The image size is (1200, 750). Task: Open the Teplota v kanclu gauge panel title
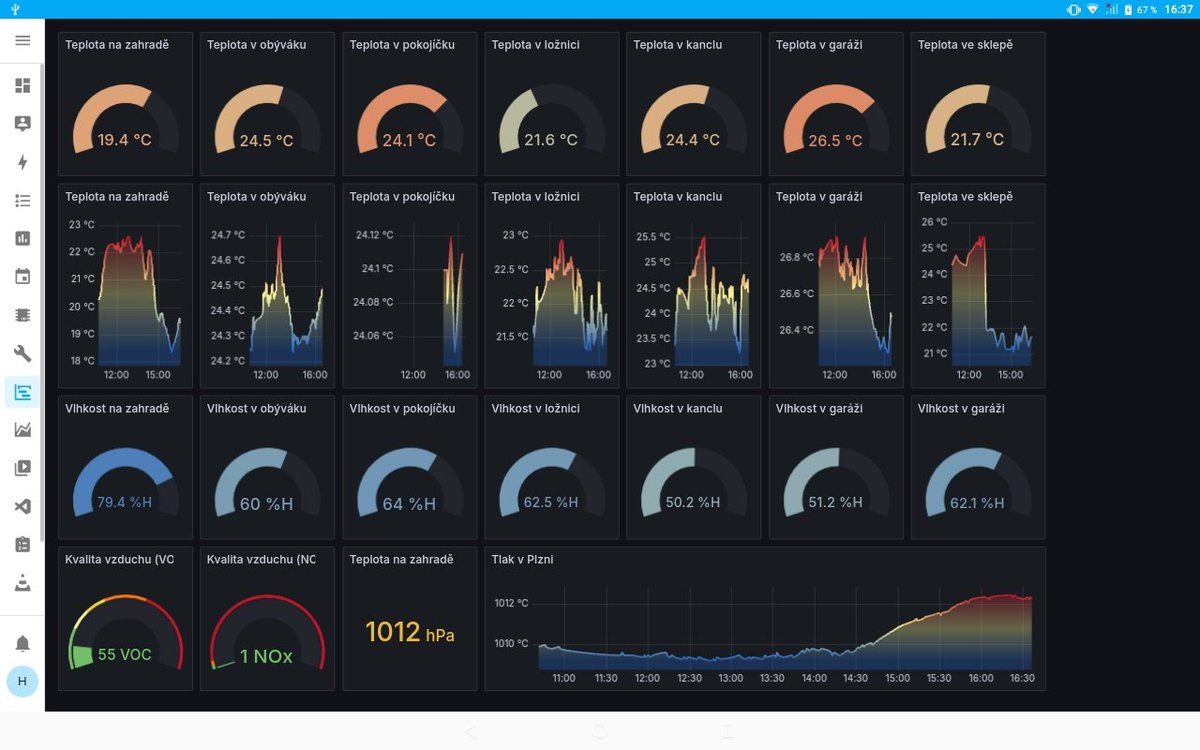point(677,45)
